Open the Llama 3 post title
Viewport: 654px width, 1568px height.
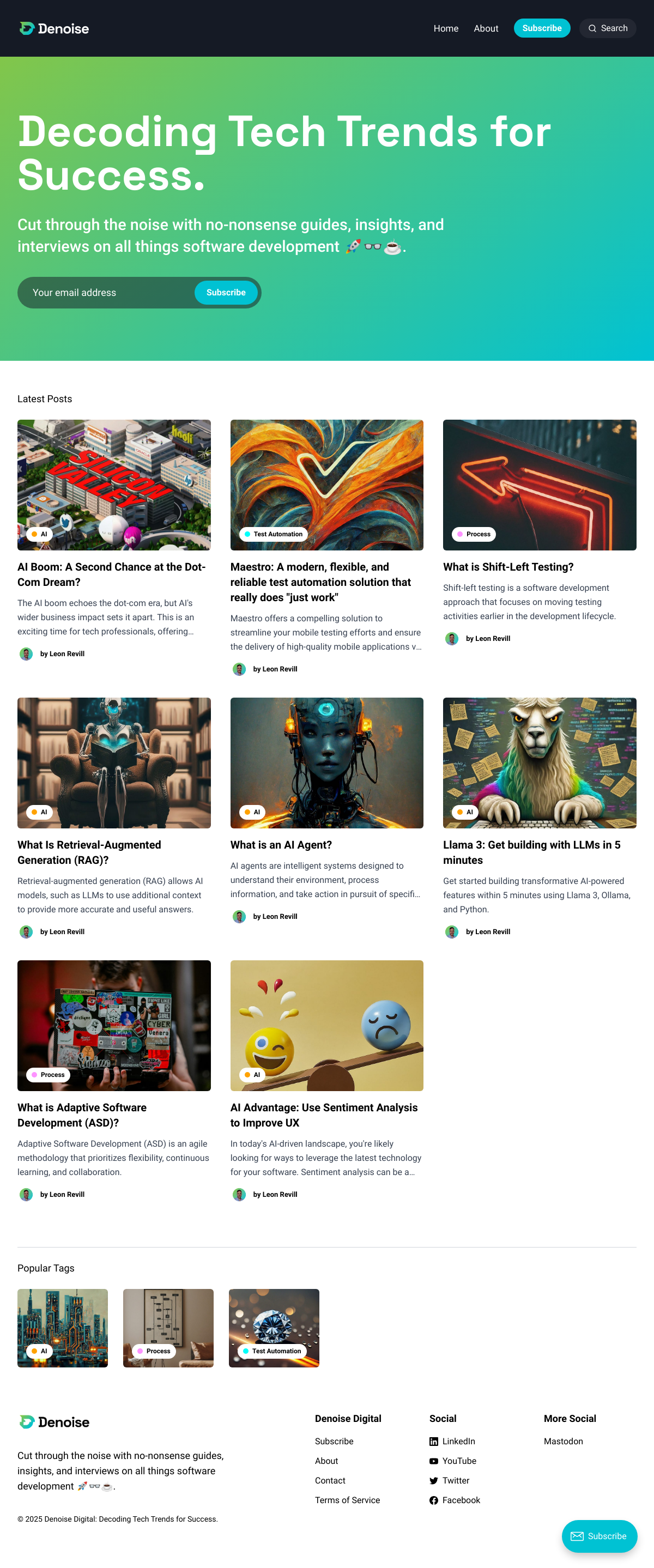[531, 852]
